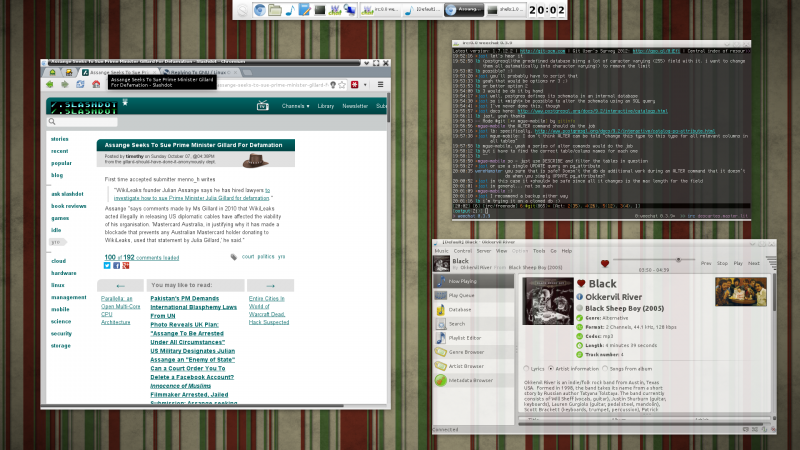
Task: Open the WeeChat launcher icon in panel
Action: pyautogui.click(x=335, y=10)
